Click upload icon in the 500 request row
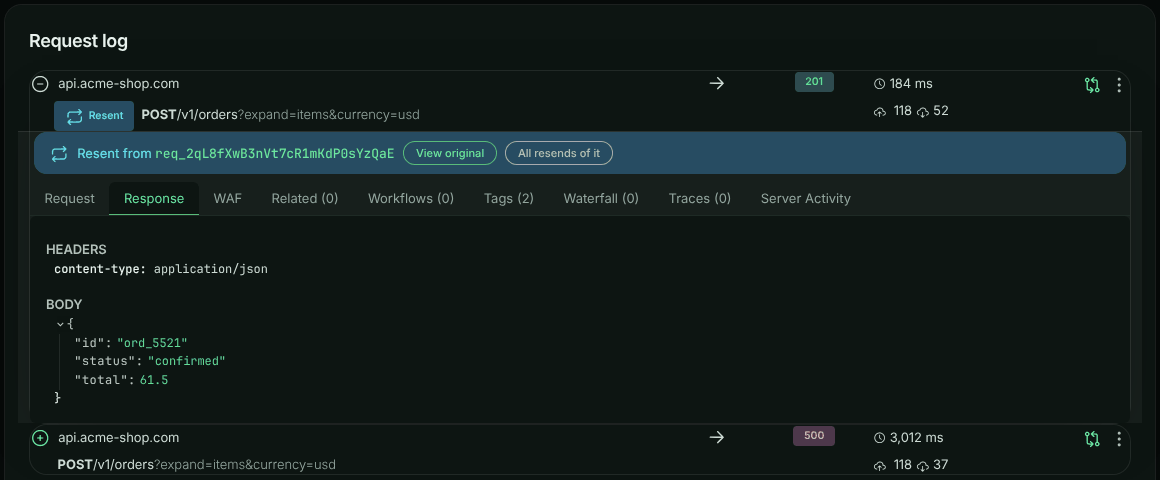Viewport: 1160px width, 480px height. (x=880, y=466)
